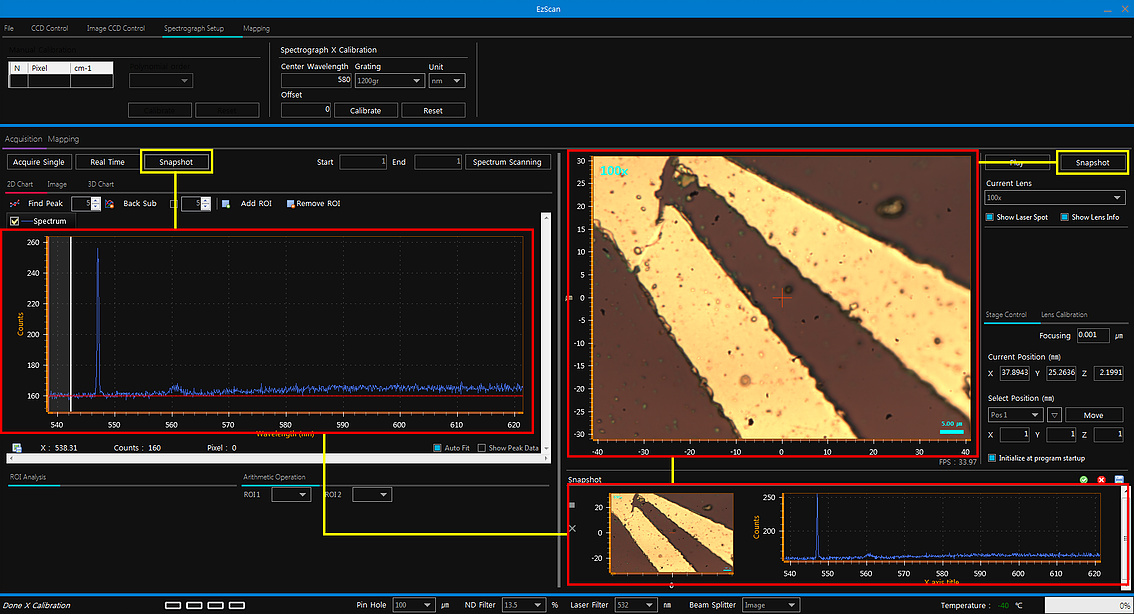The image size is (1134, 614).
Task: Open the Mapping tab in the top menu
Action: tap(256, 28)
